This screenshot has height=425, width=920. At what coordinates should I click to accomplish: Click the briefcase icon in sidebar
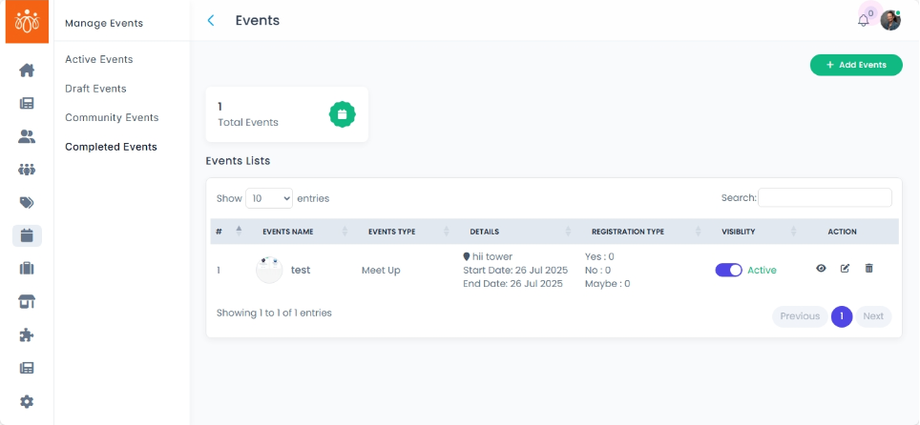click(27, 268)
